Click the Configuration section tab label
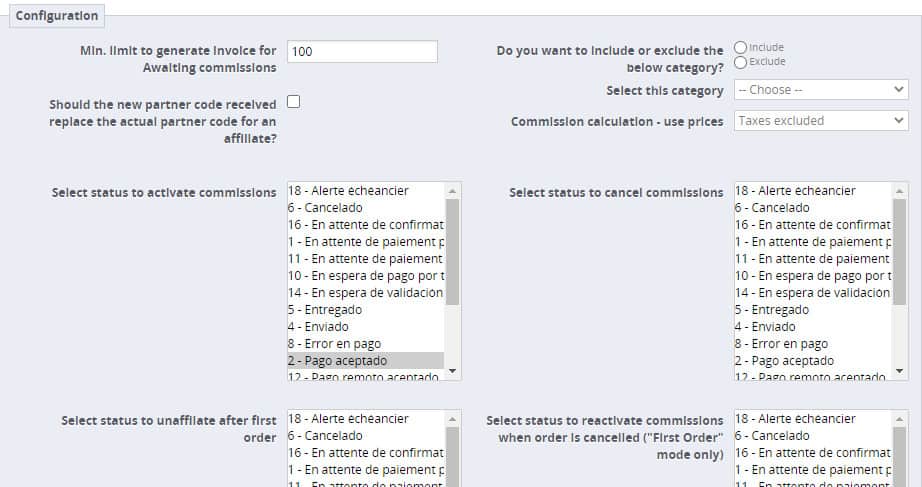The image size is (922, 487). [57, 16]
